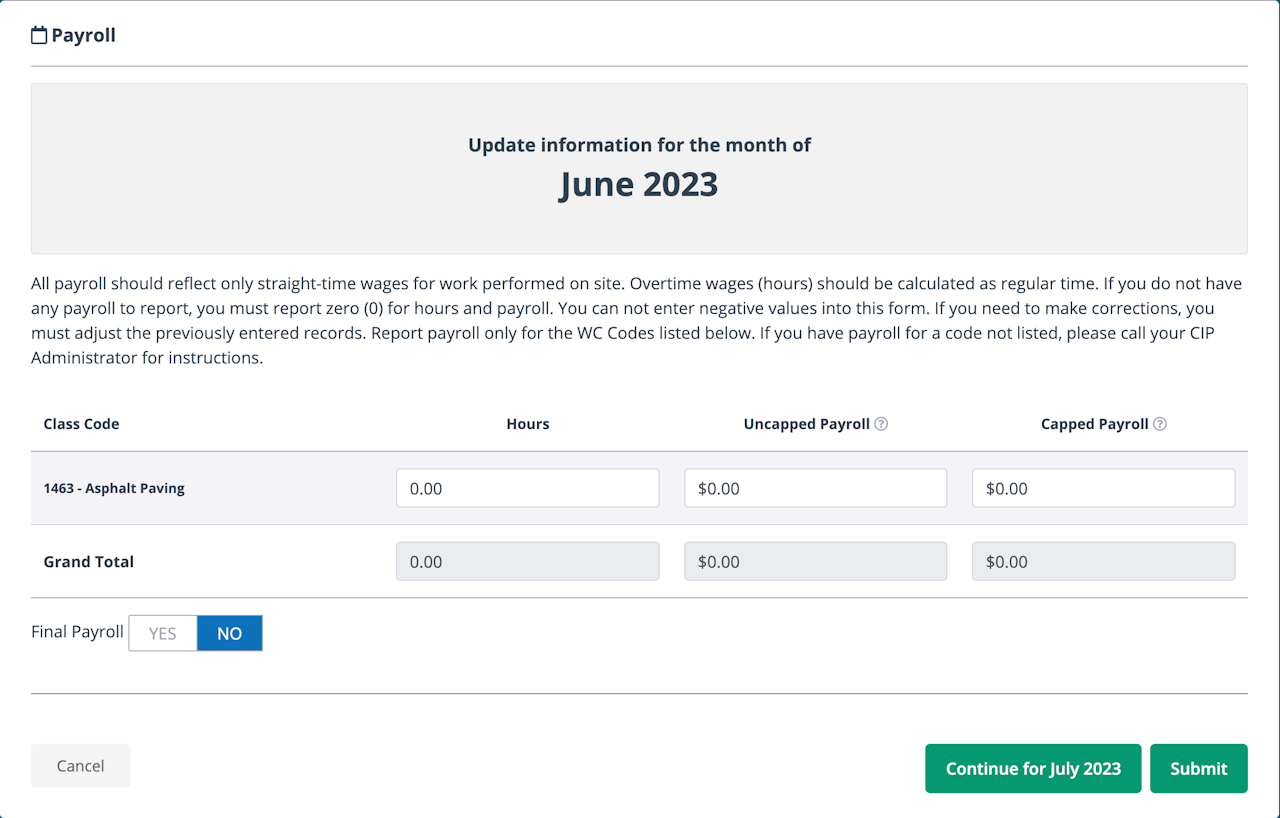Click the Grand Total row label
This screenshot has height=818, width=1280.
tap(88, 562)
